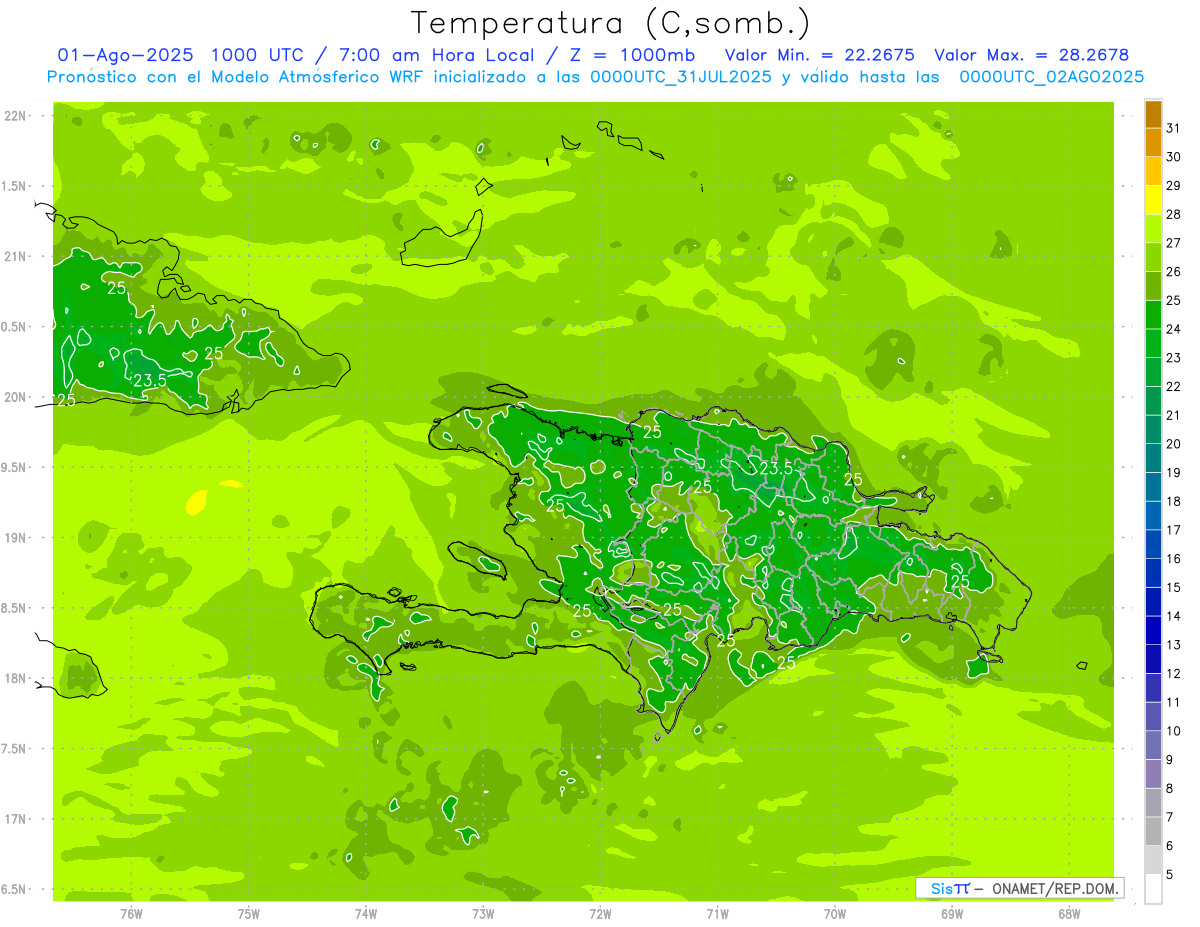
Task: Click the title "Temperatura (C,somb.)"
Action: point(611,23)
